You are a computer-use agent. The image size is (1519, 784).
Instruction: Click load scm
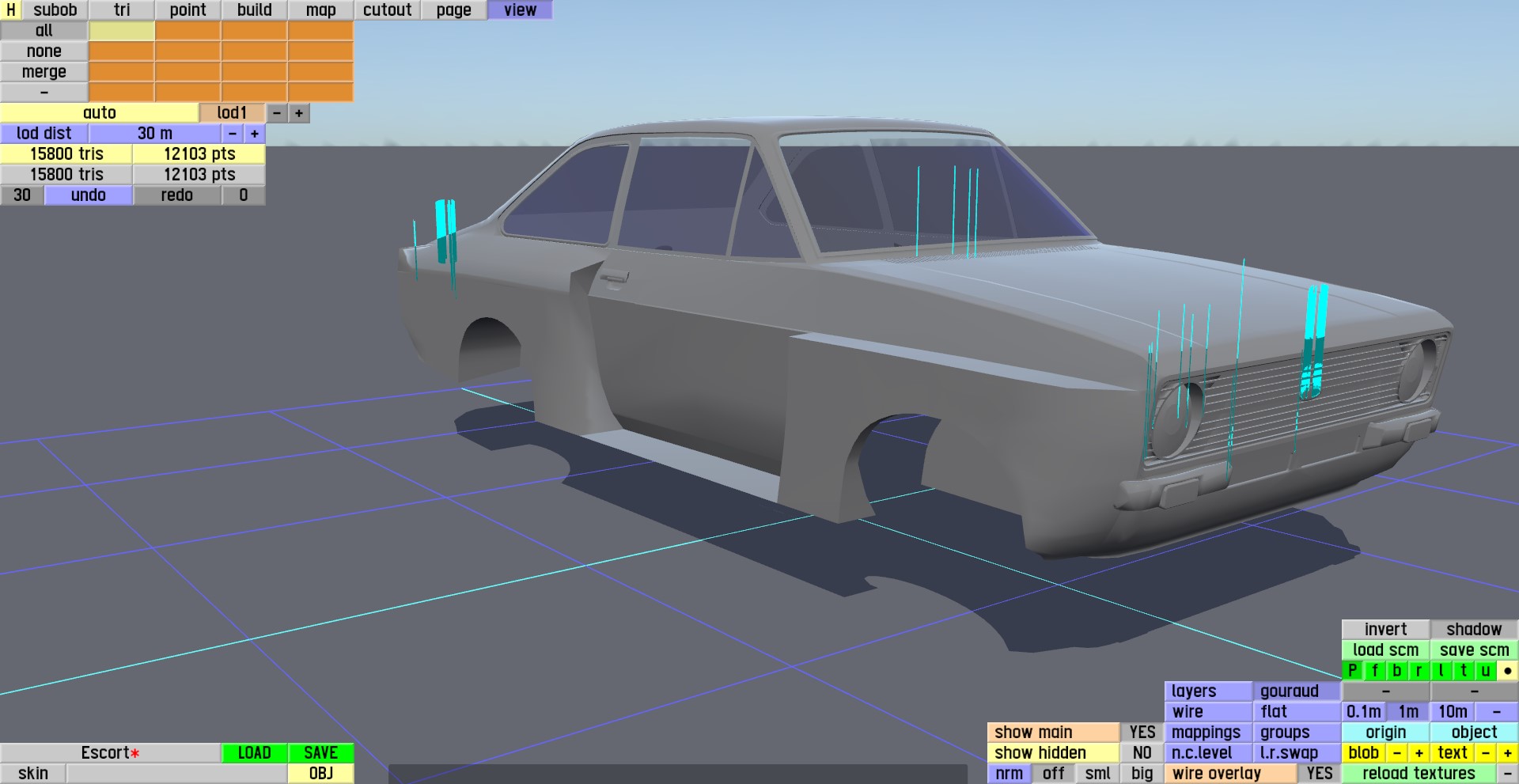[x=1386, y=650]
